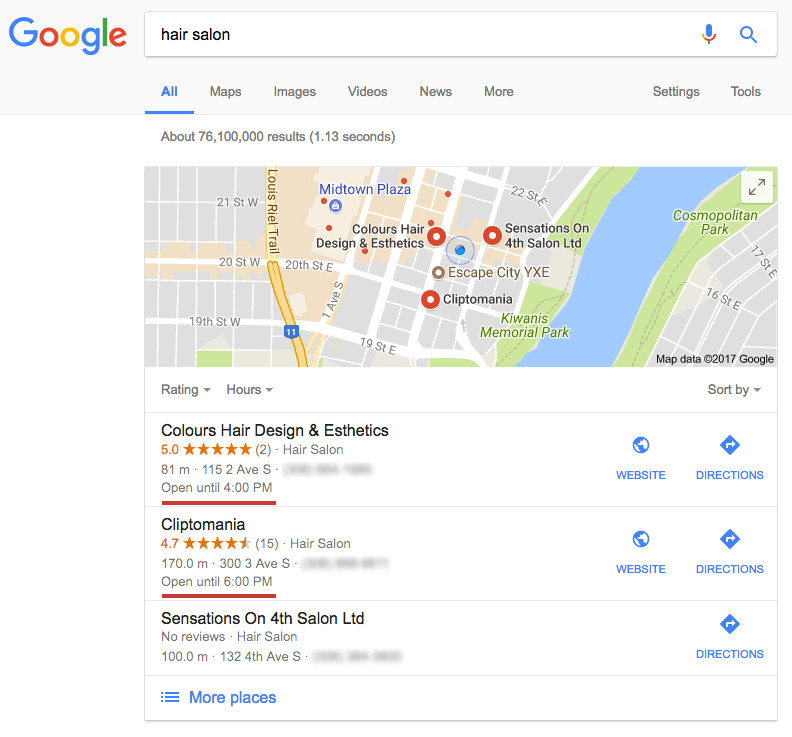The width and height of the screenshot is (792, 737).
Task: Open the More search categories menu
Action: pyautogui.click(x=499, y=91)
